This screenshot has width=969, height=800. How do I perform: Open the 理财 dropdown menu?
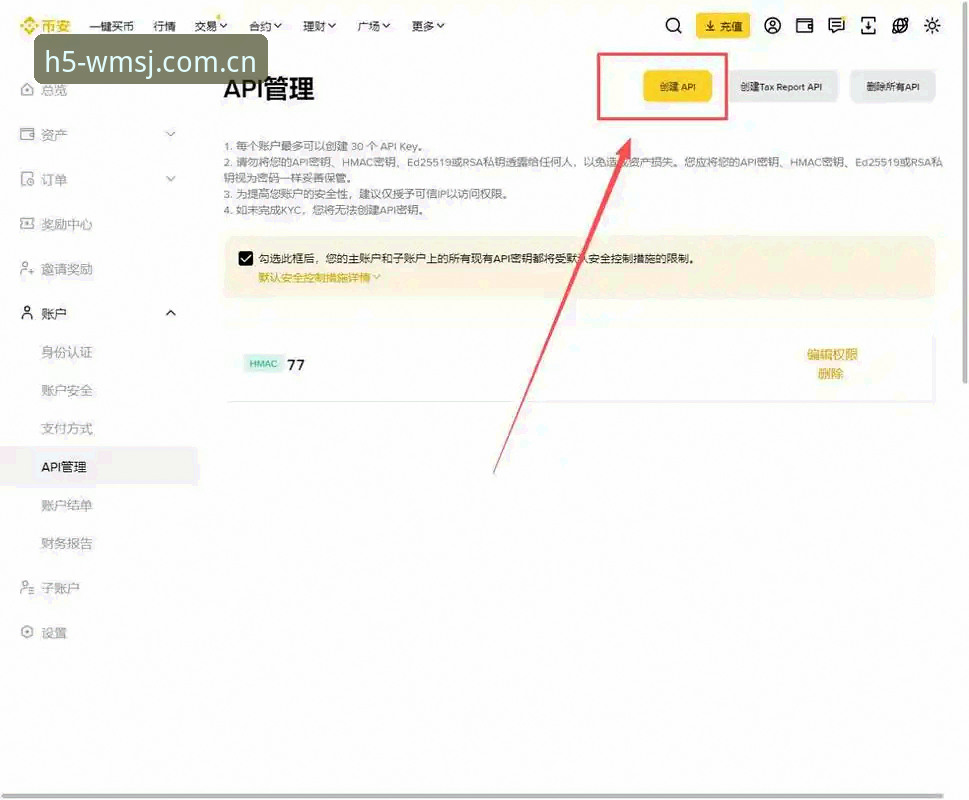(x=319, y=26)
